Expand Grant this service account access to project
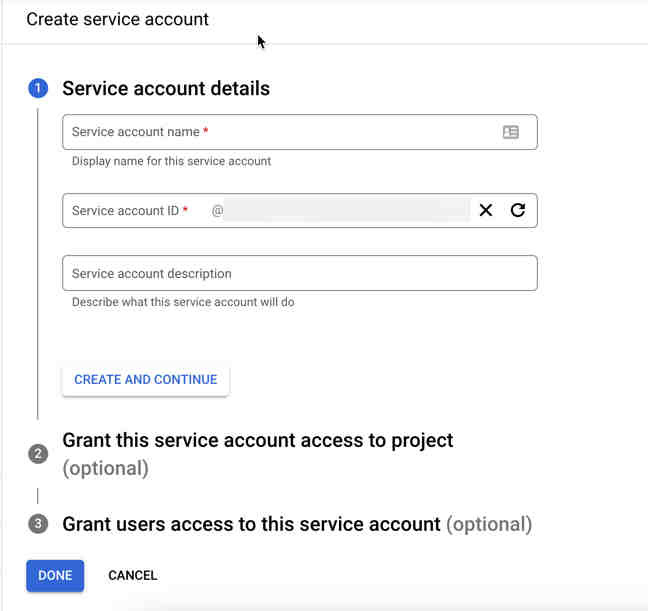 (x=257, y=441)
